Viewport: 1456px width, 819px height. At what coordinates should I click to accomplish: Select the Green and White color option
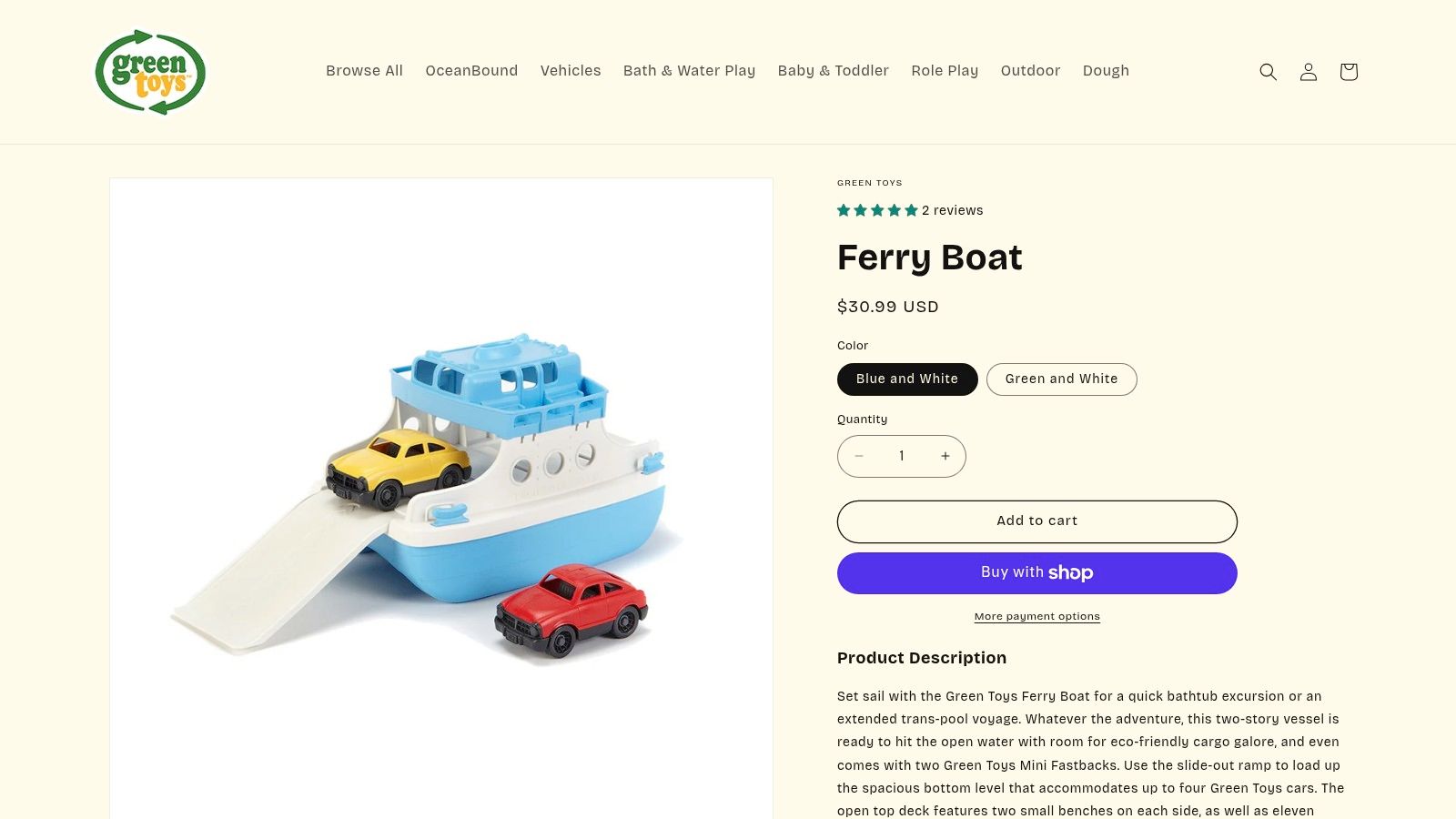(x=1061, y=379)
